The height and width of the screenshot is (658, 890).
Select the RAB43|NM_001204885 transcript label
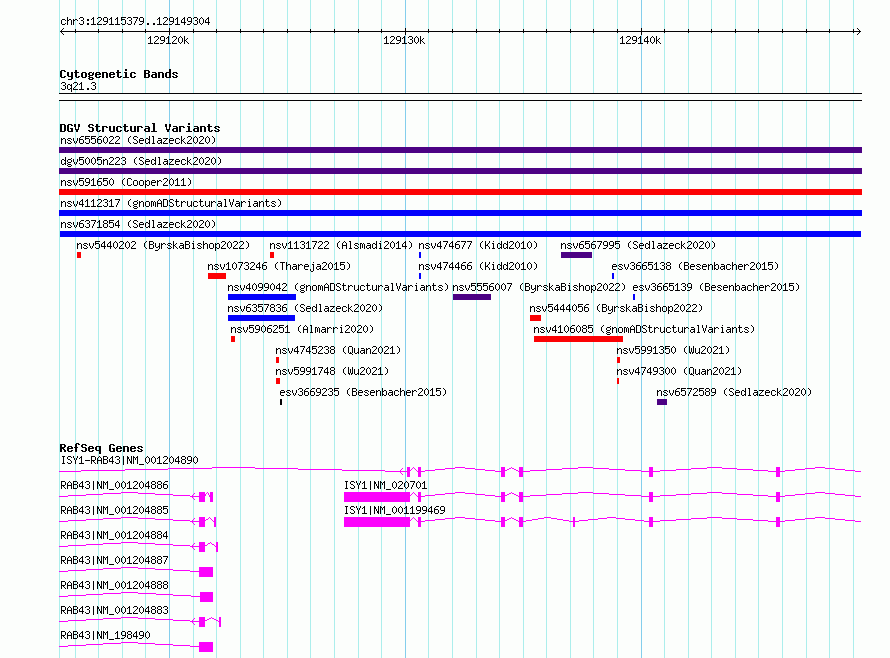[114, 510]
